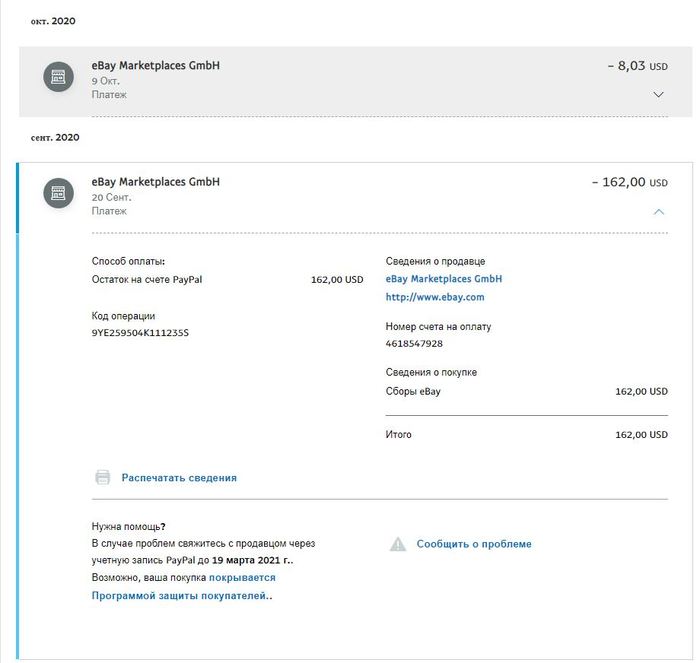Click the Остаток на счете PayPal text
The width and height of the screenshot is (700, 663).
[147, 279]
